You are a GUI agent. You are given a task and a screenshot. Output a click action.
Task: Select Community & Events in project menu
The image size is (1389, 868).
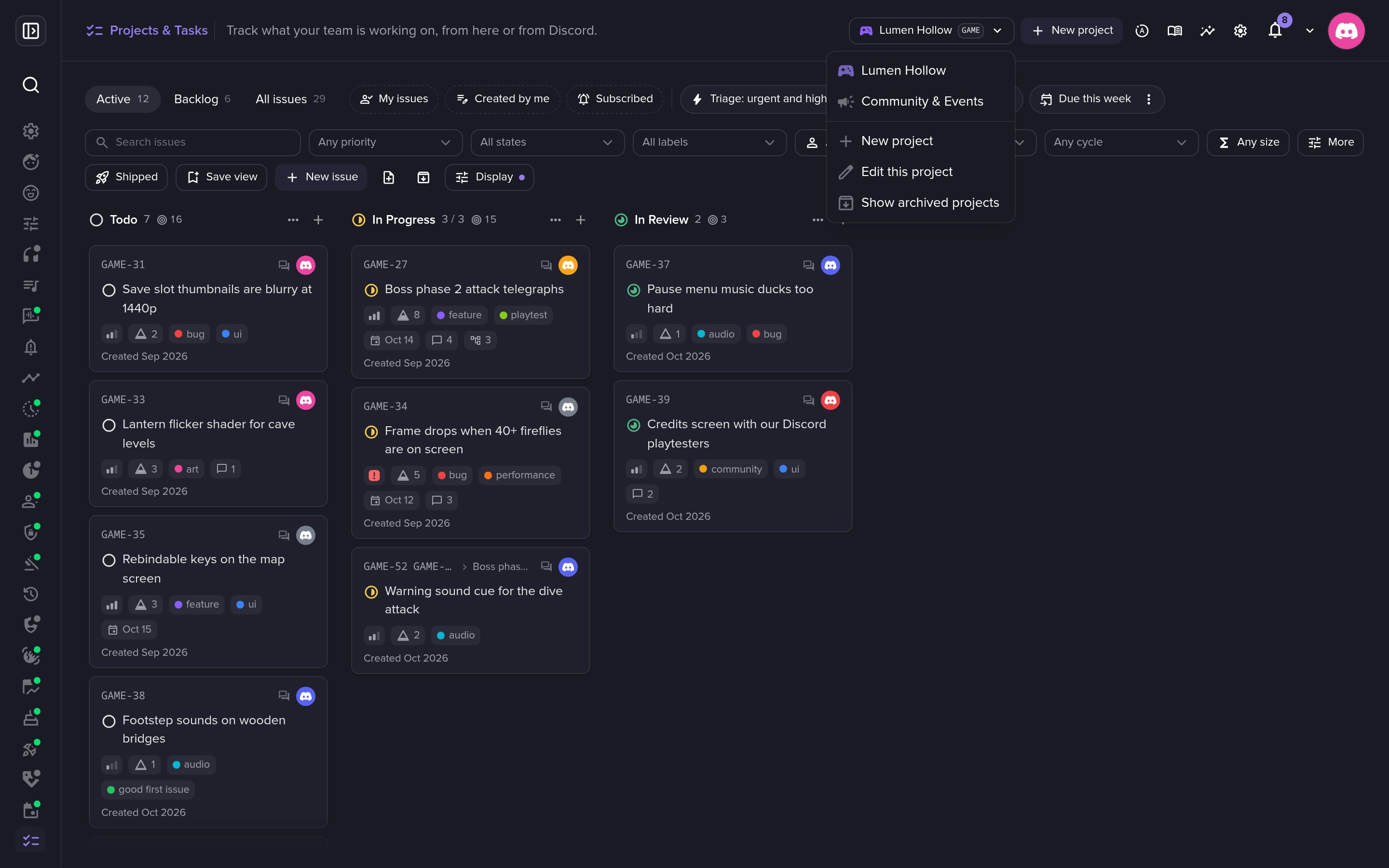(x=920, y=102)
